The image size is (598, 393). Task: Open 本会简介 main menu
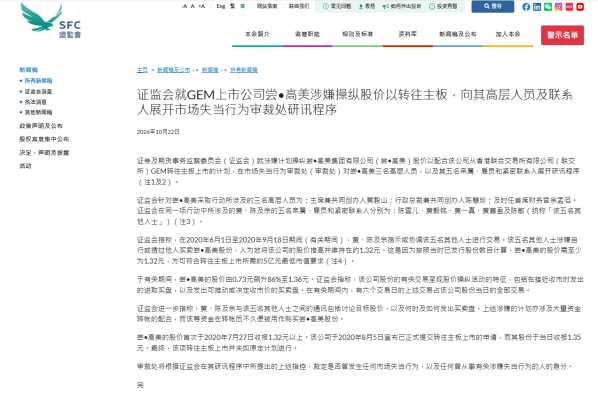pyautogui.click(x=257, y=34)
